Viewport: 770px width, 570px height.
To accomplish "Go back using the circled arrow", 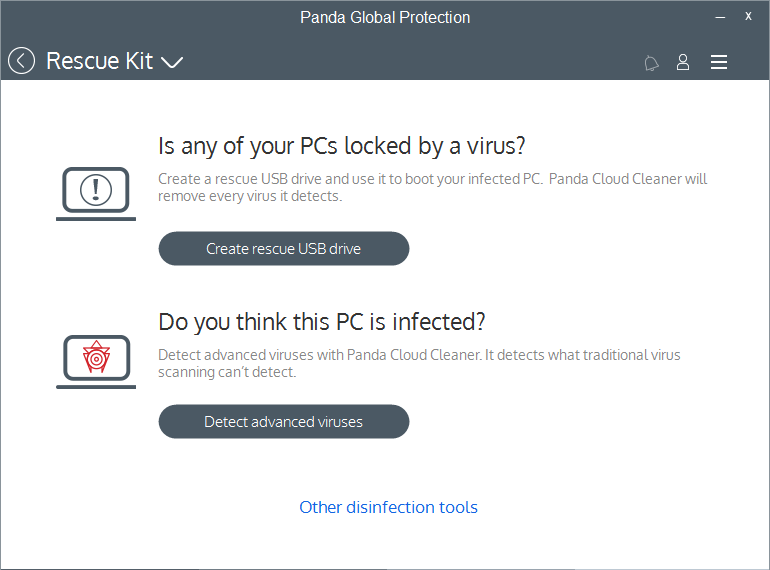I will click(21, 61).
